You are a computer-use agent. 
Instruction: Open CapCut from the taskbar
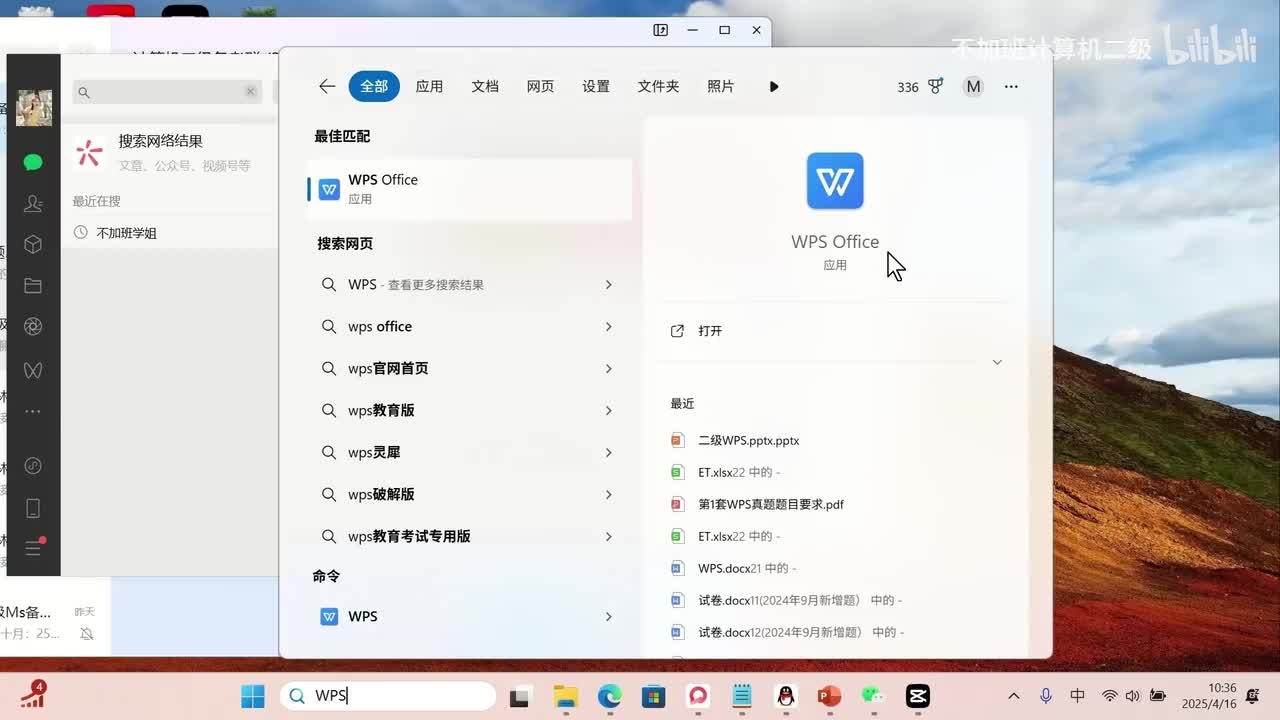917,697
